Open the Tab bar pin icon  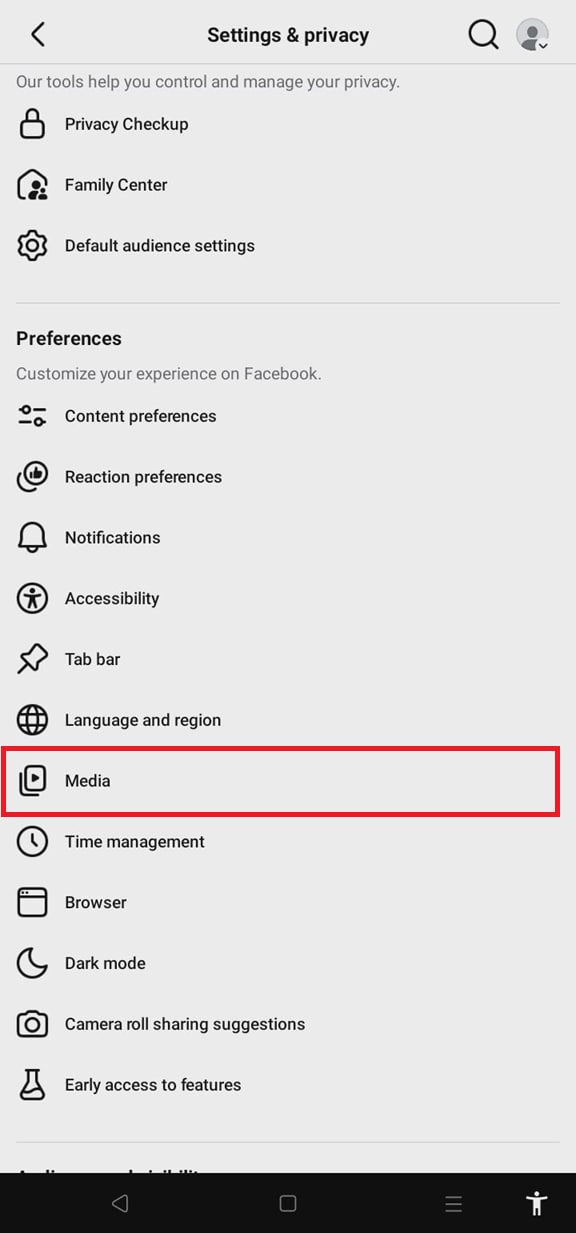pos(33,658)
